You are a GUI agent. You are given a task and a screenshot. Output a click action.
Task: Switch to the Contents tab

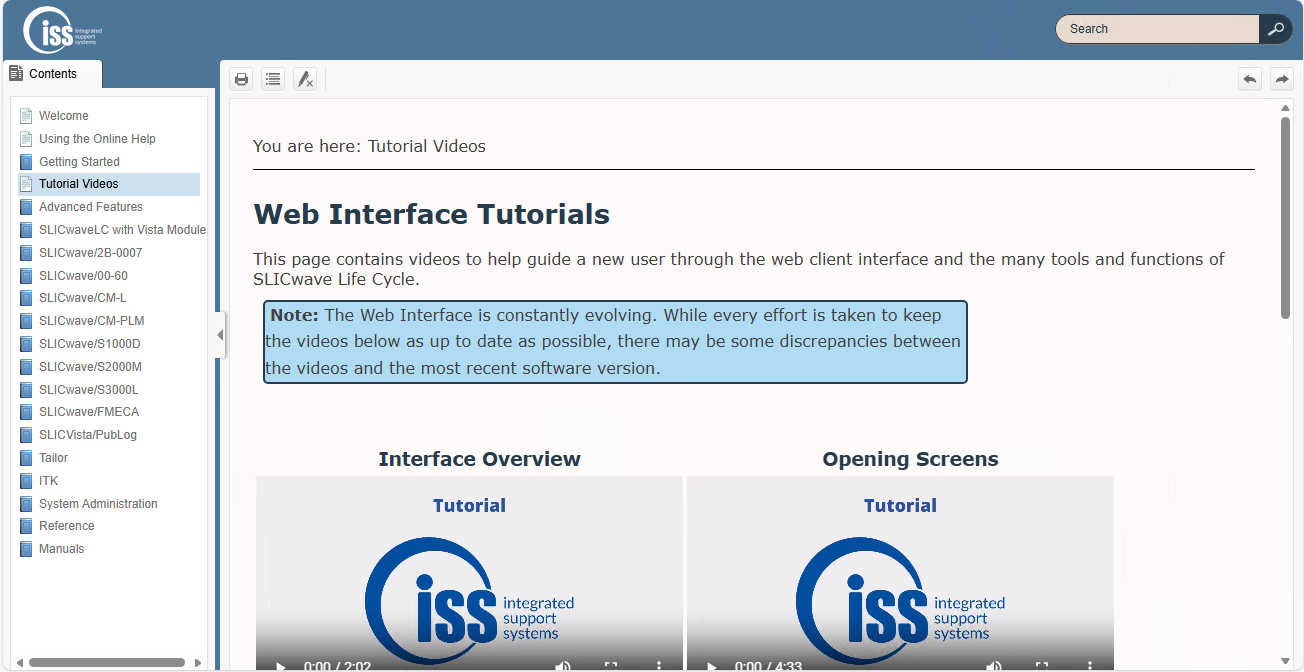52,73
